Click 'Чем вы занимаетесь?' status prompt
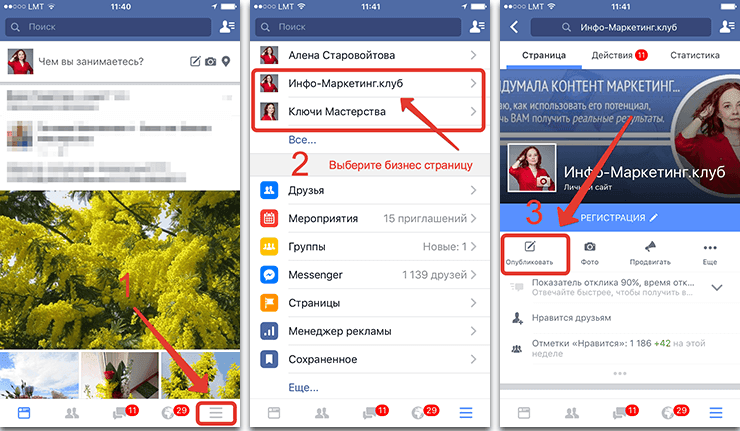Screen dimensions: 740x431 click(91, 61)
